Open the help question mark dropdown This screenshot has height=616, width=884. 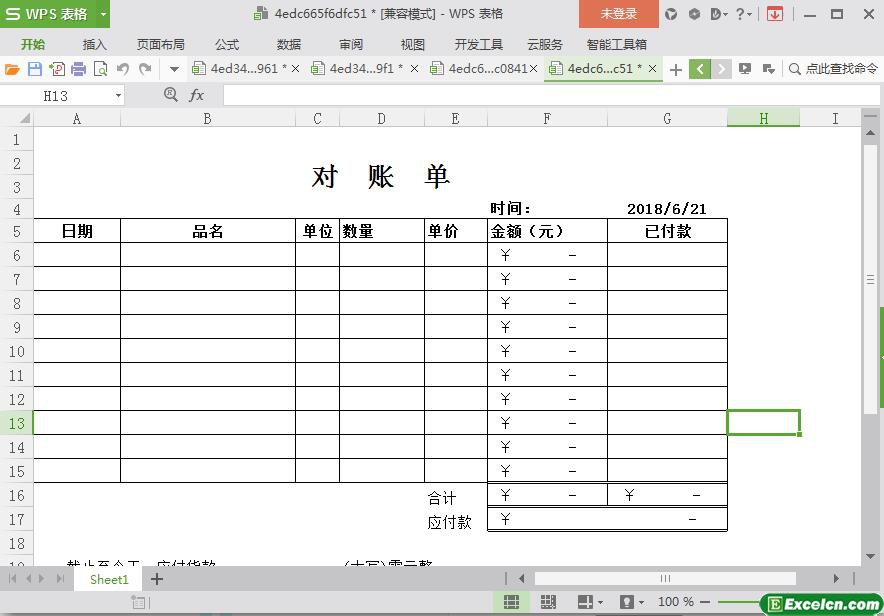point(744,14)
